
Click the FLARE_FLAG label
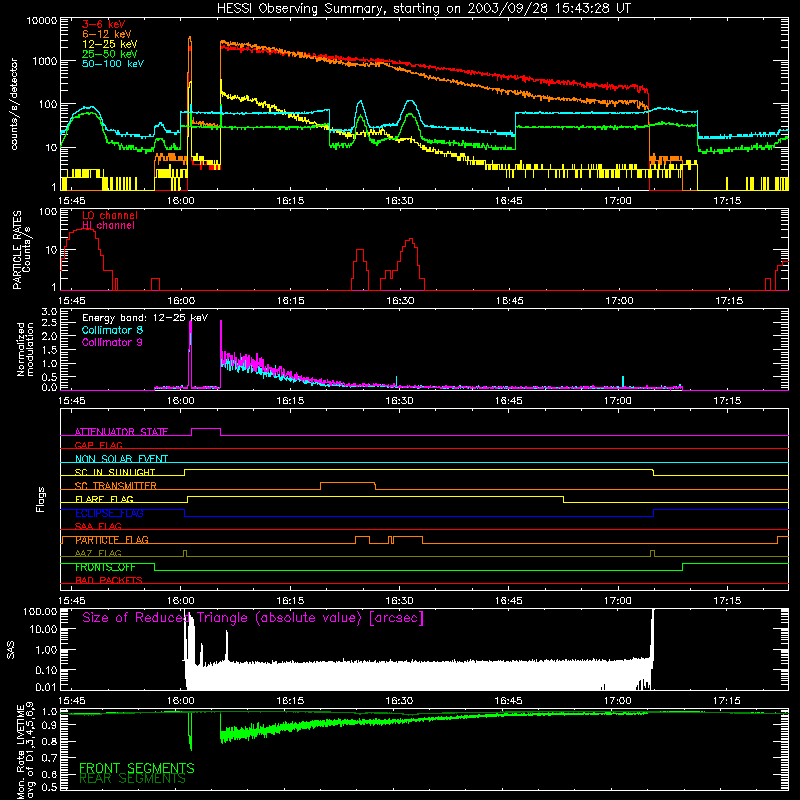click(x=104, y=499)
